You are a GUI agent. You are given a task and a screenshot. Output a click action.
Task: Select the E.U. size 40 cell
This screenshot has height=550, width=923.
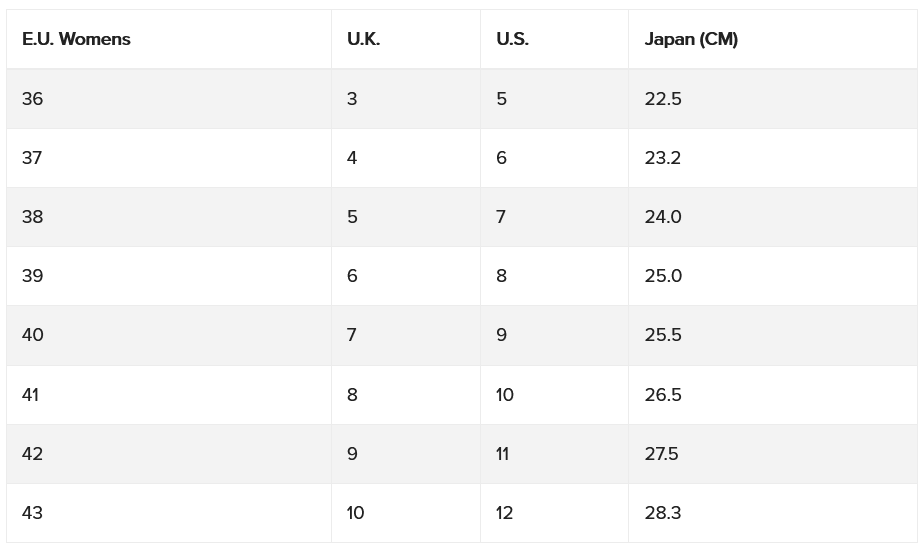click(169, 335)
